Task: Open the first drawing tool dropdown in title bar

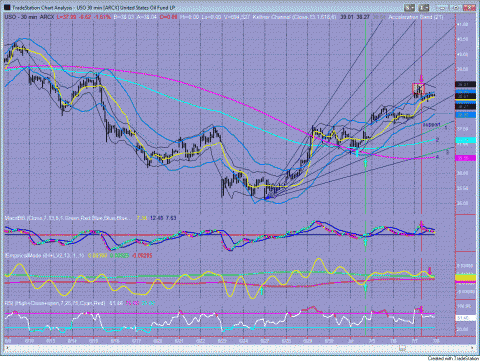Action: tap(410, 7)
